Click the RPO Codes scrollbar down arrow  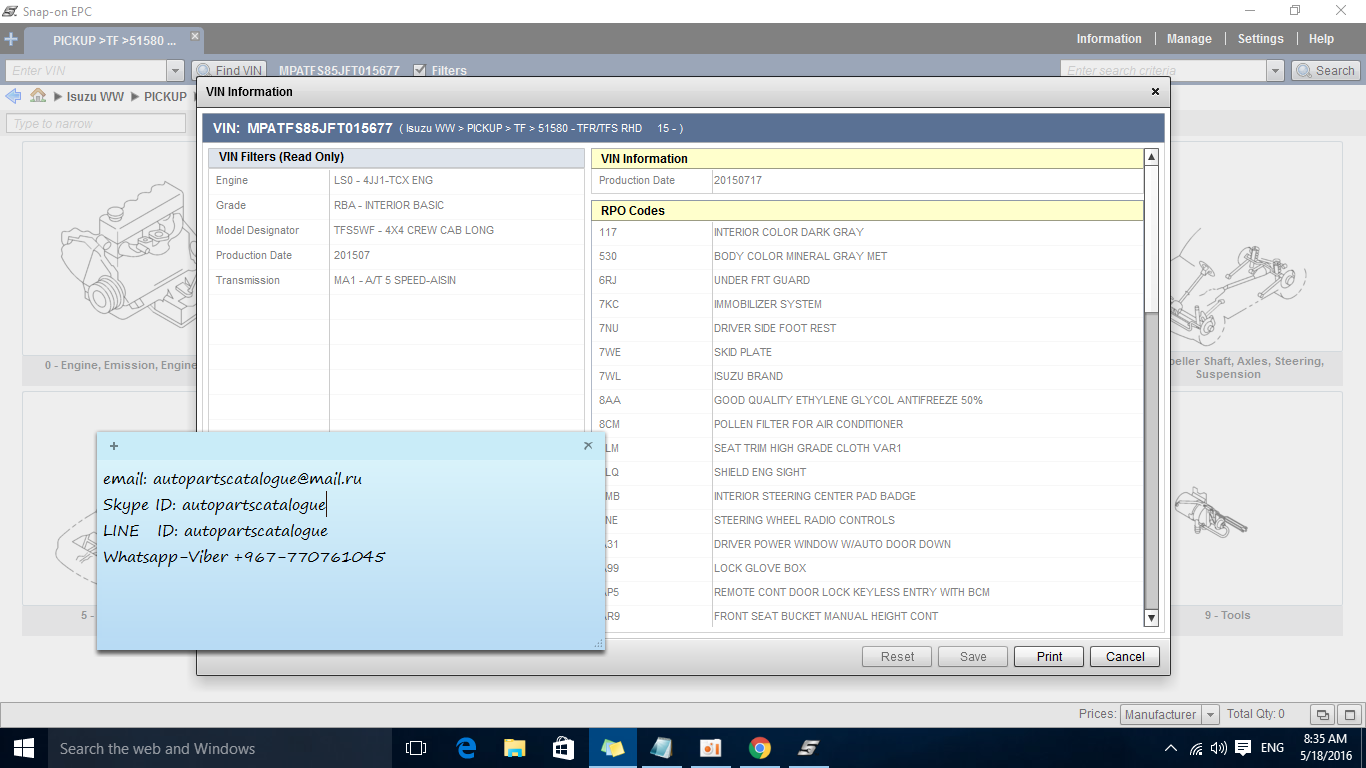point(1151,617)
